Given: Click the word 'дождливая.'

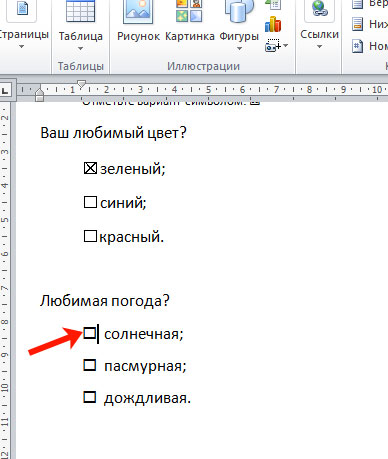Looking at the screenshot, I should pos(147,398).
